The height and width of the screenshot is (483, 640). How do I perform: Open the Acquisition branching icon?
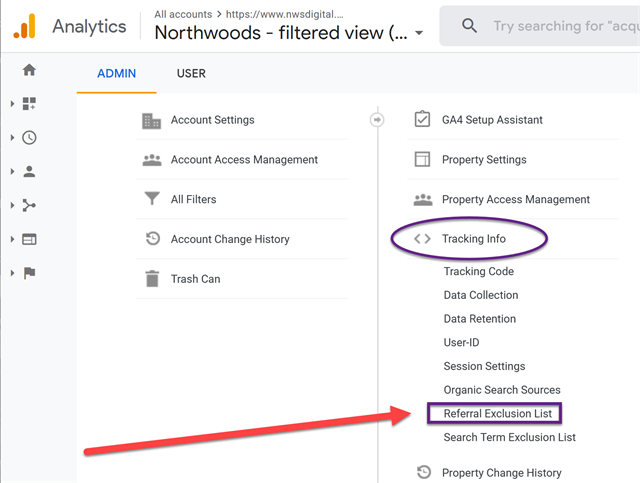point(29,205)
